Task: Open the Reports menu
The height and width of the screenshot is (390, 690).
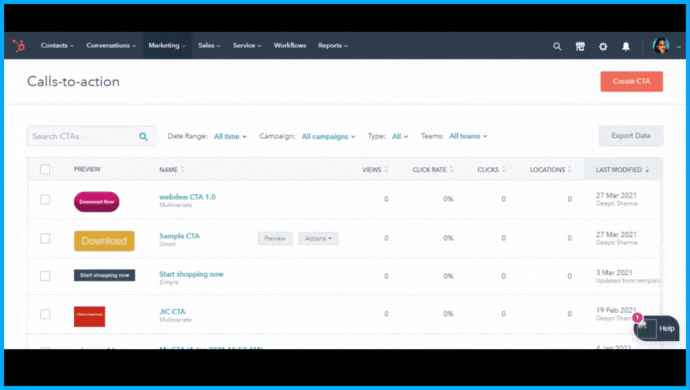Action: [333, 45]
